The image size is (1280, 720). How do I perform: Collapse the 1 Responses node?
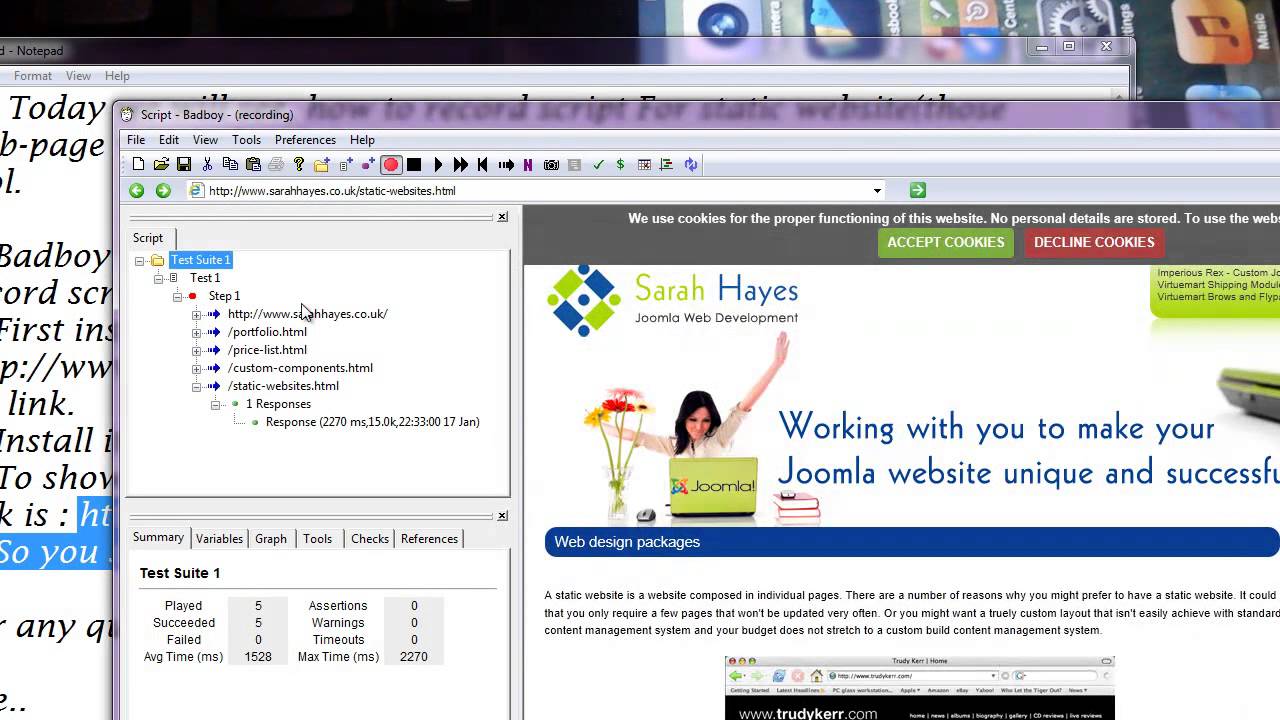pyautogui.click(x=216, y=404)
